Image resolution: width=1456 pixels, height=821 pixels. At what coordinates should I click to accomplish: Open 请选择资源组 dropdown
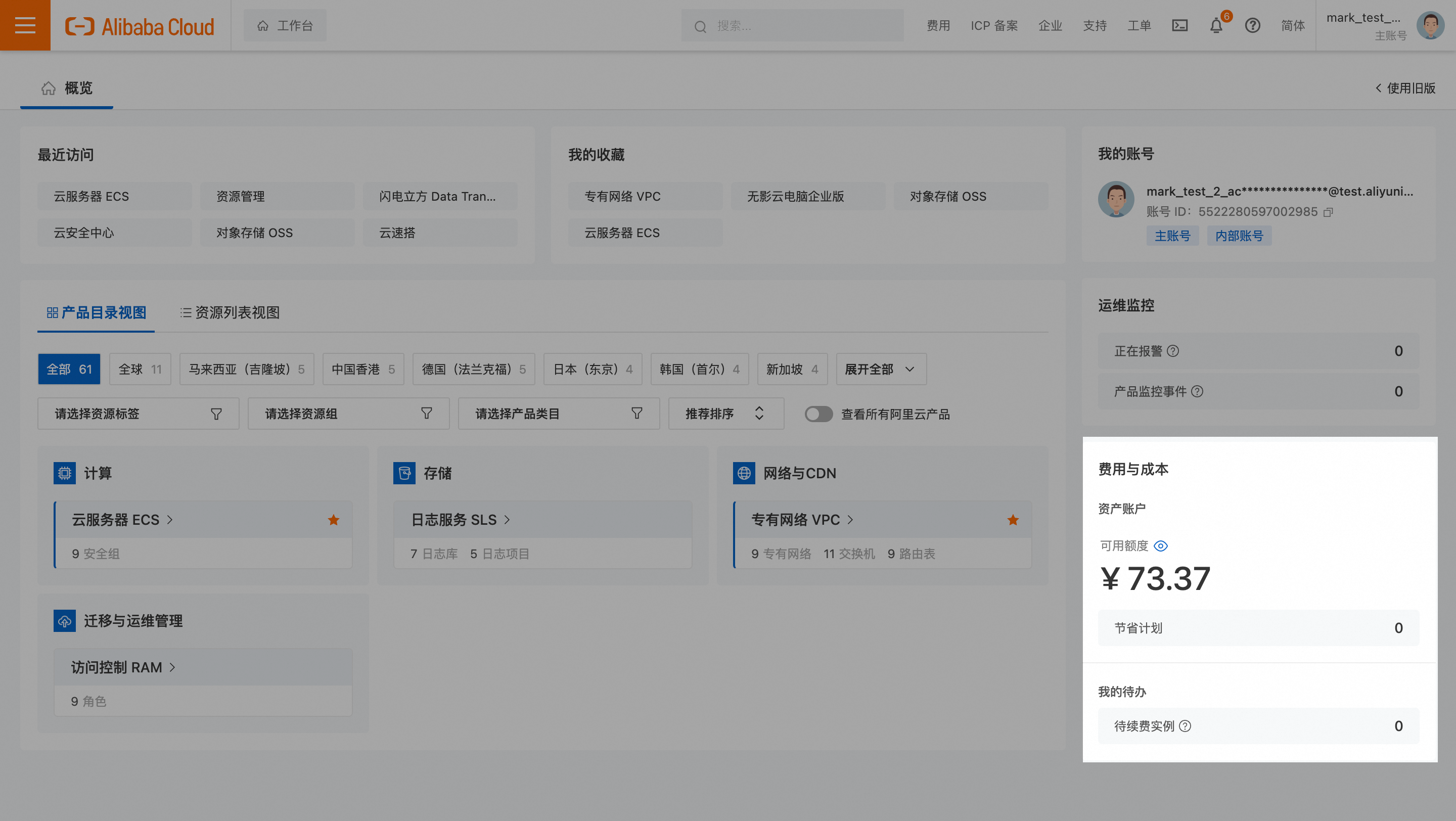pyautogui.click(x=349, y=414)
